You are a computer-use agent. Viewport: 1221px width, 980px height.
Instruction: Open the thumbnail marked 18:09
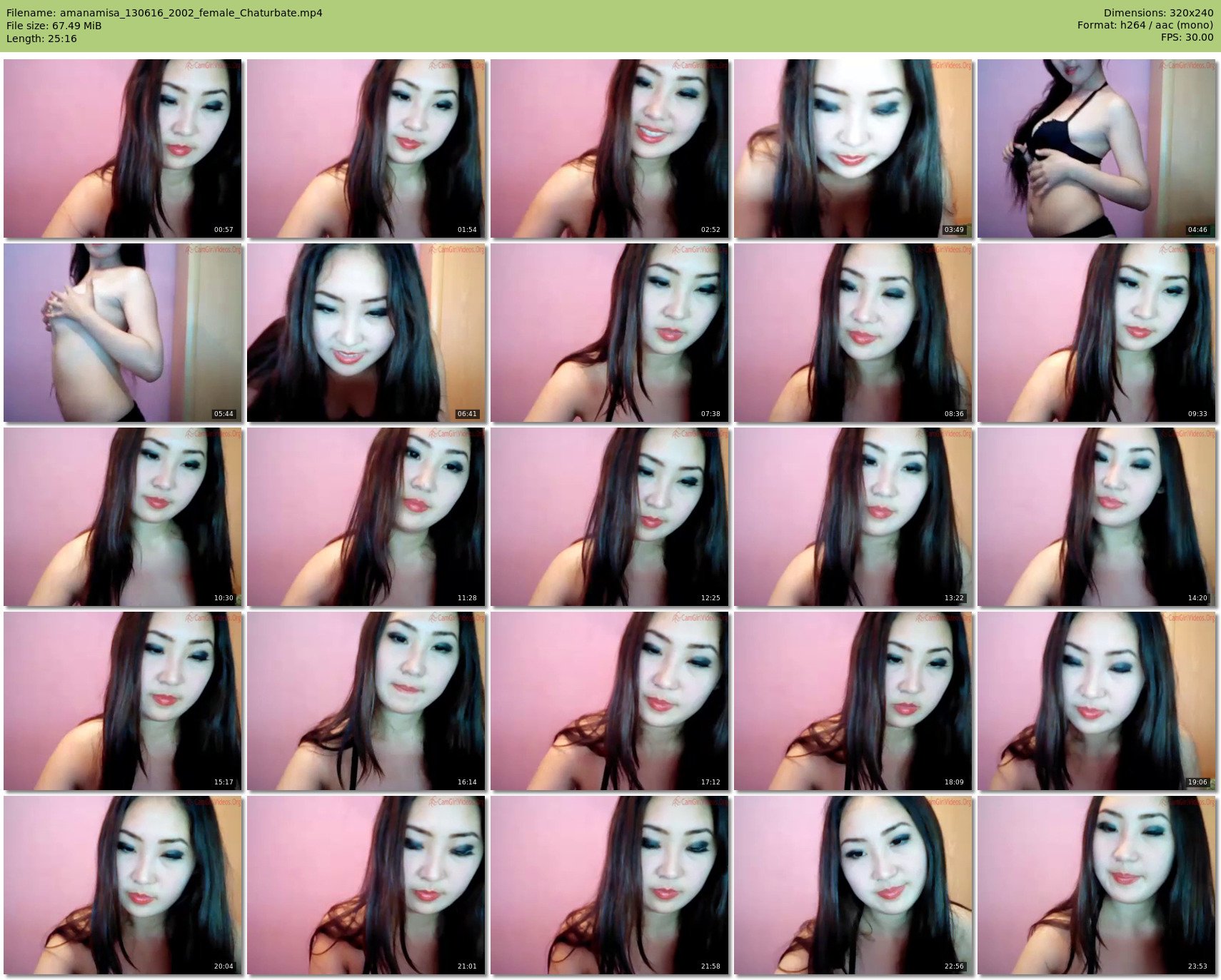tap(853, 700)
